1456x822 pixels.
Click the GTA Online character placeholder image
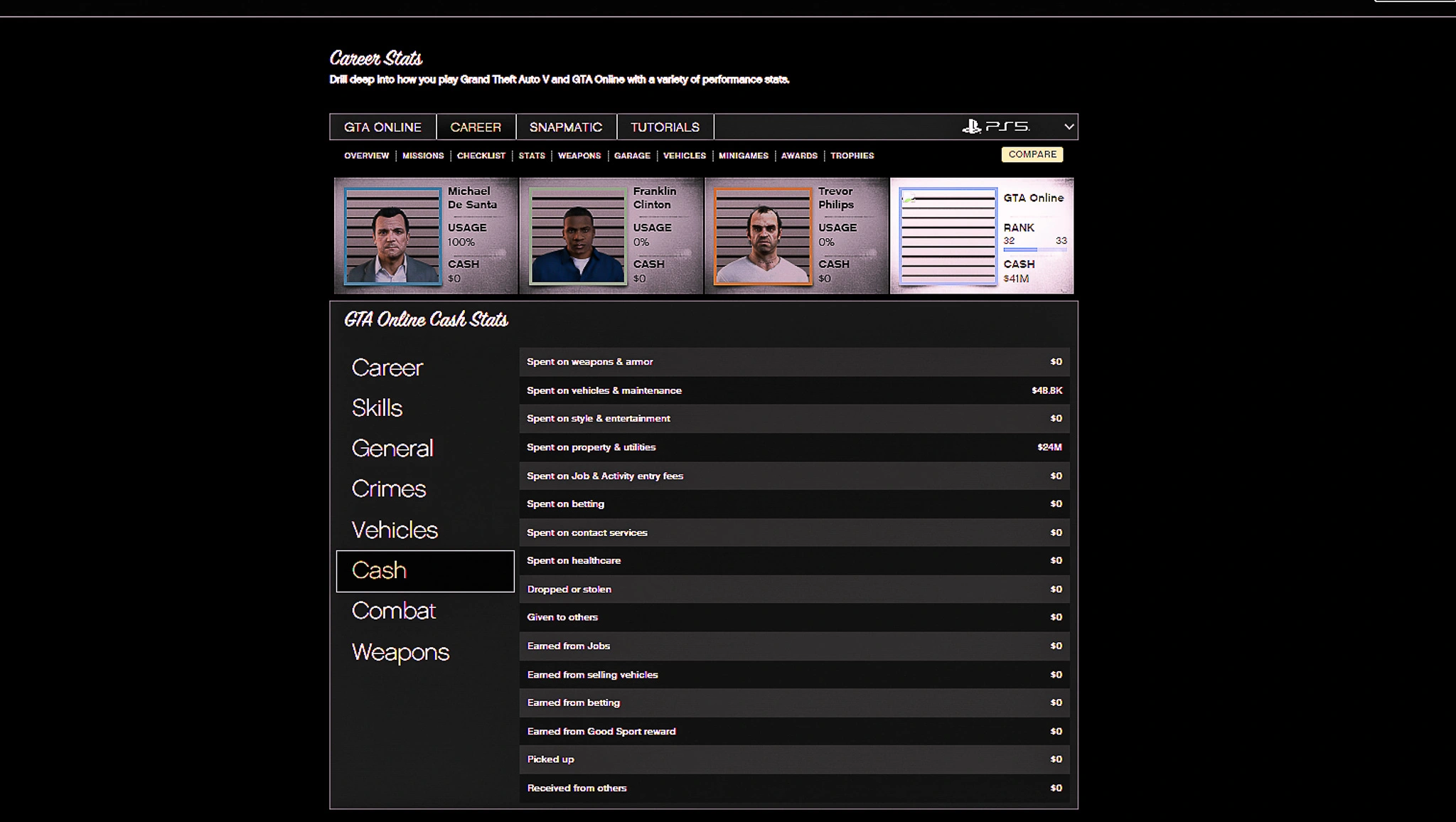click(x=948, y=235)
